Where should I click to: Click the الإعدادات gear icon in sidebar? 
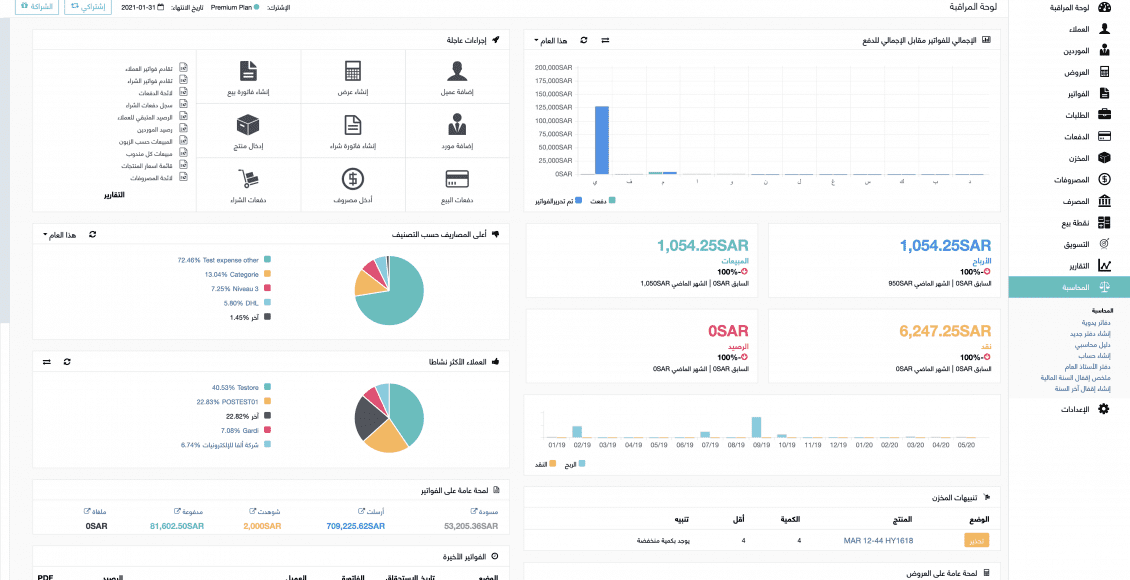coord(1103,409)
